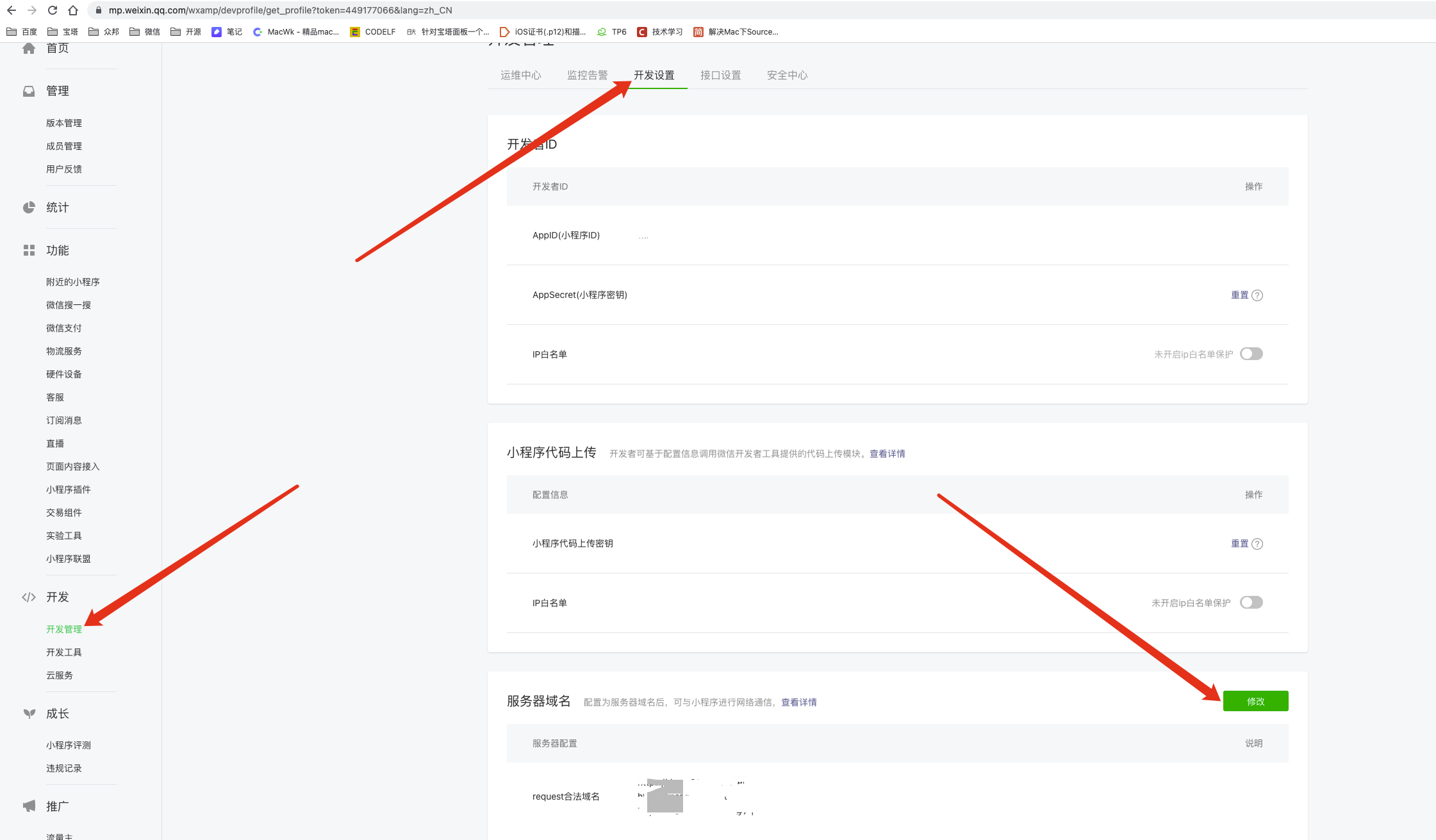Click the 成长 section icon

(x=27, y=713)
